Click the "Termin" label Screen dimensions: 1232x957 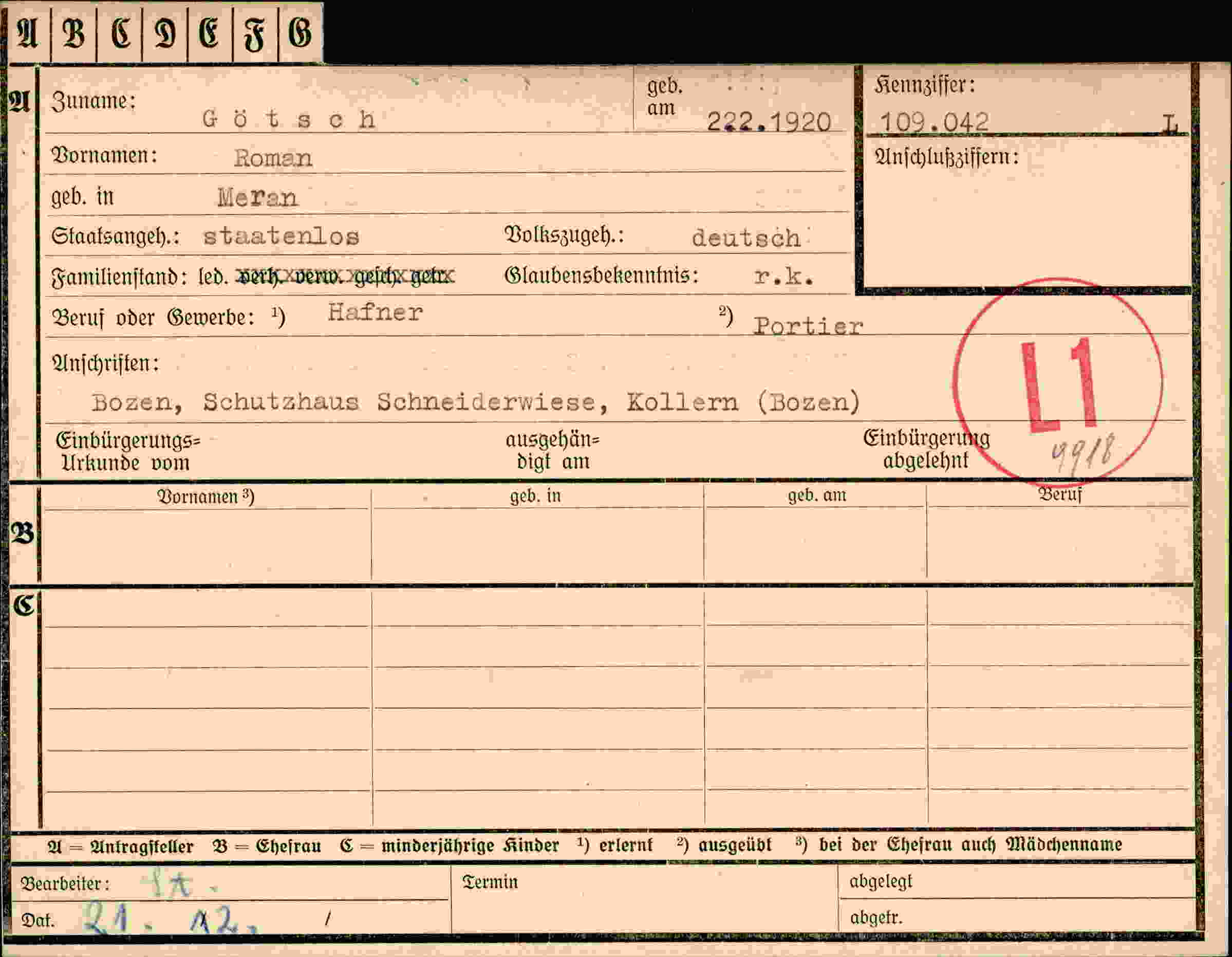coord(490,882)
